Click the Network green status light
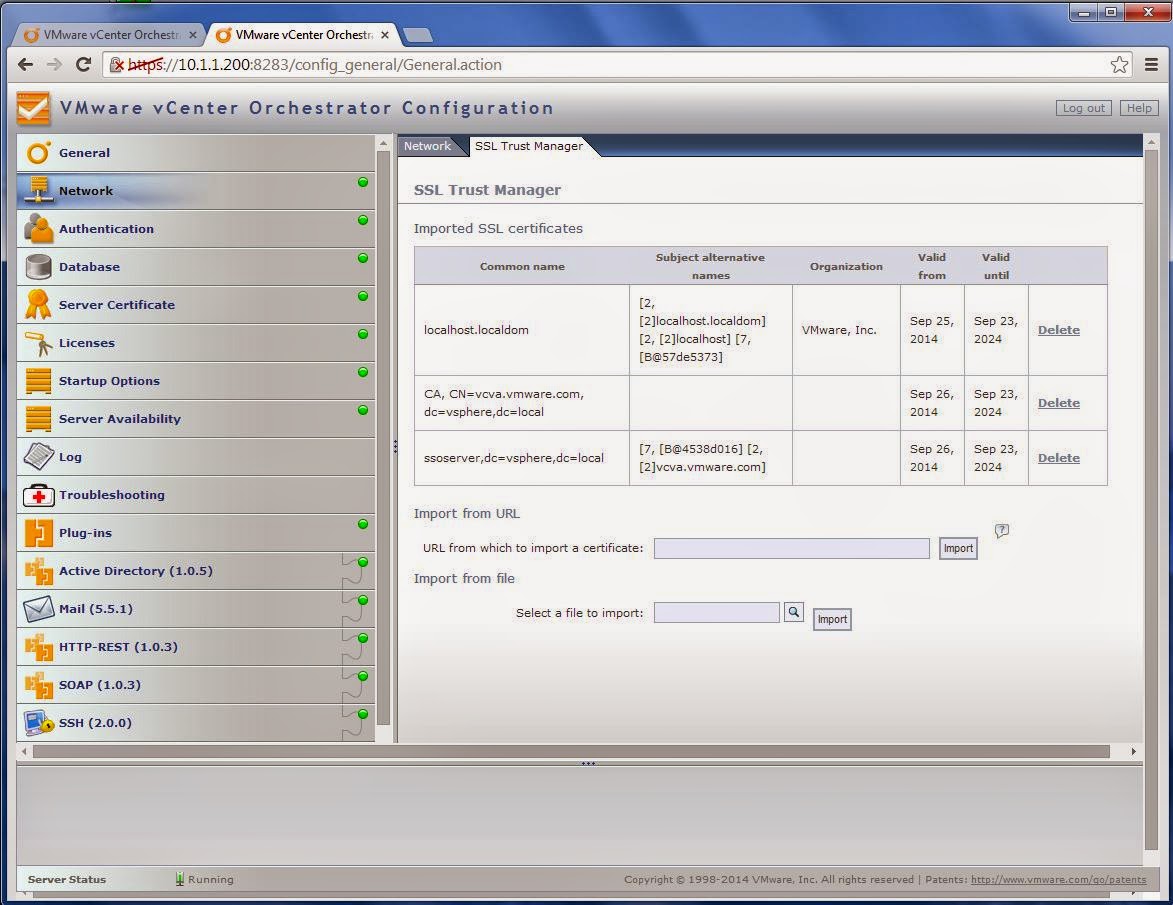Viewport: 1173px width, 905px height. 363,182
